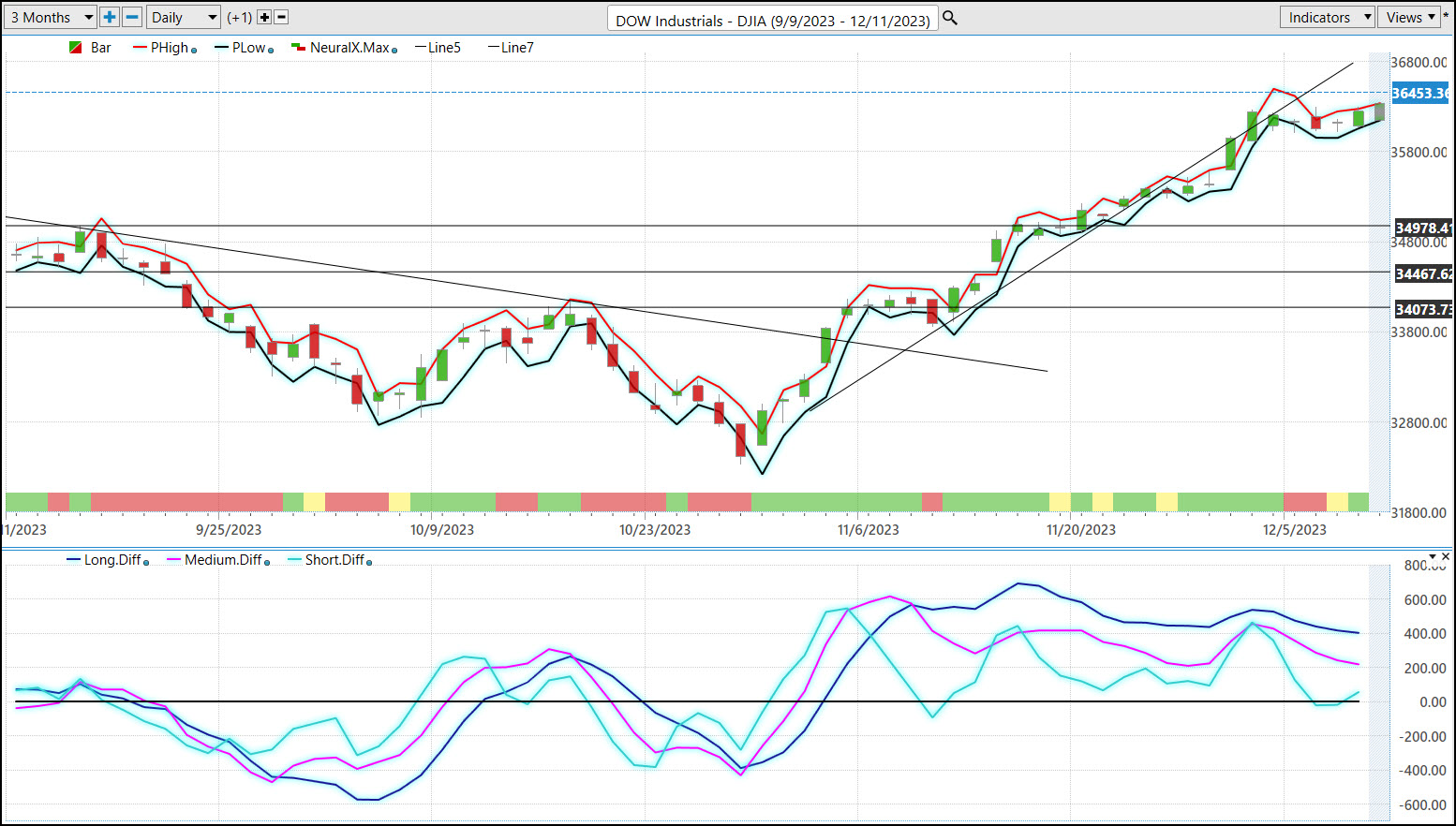Click the Line5 legend entry
Screen dimensions: 1456x826
coord(438,48)
